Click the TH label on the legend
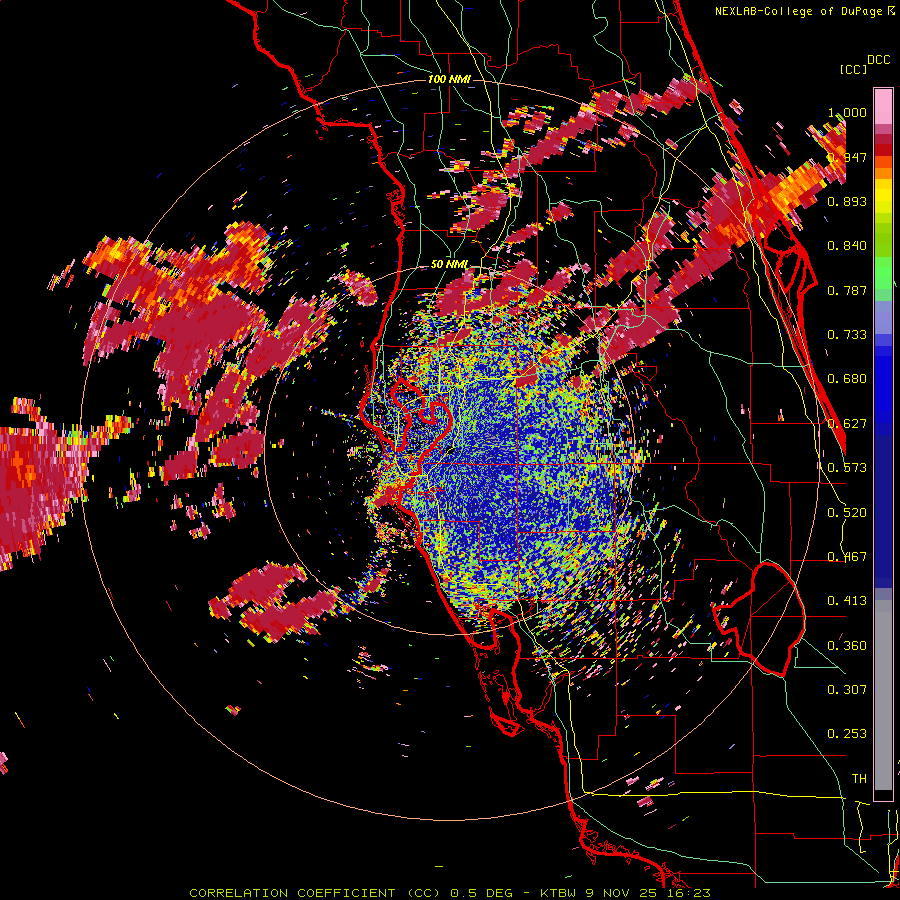Screen dimensions: 900x900 click(x=859, y=779)
